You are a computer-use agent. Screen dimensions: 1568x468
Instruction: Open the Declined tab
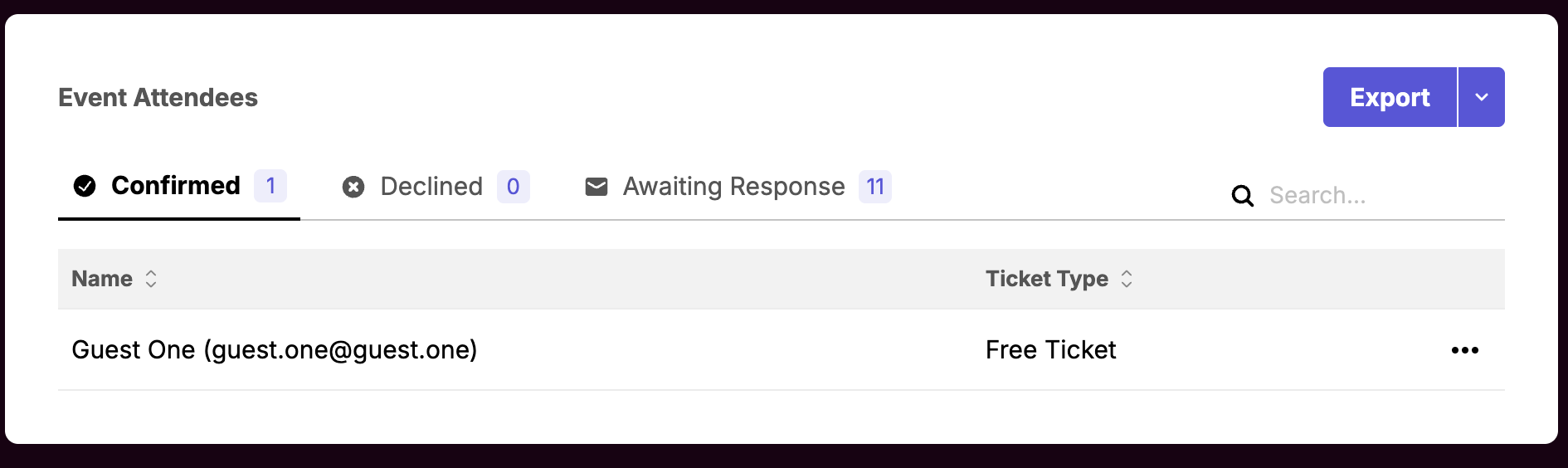pos(431,187)
